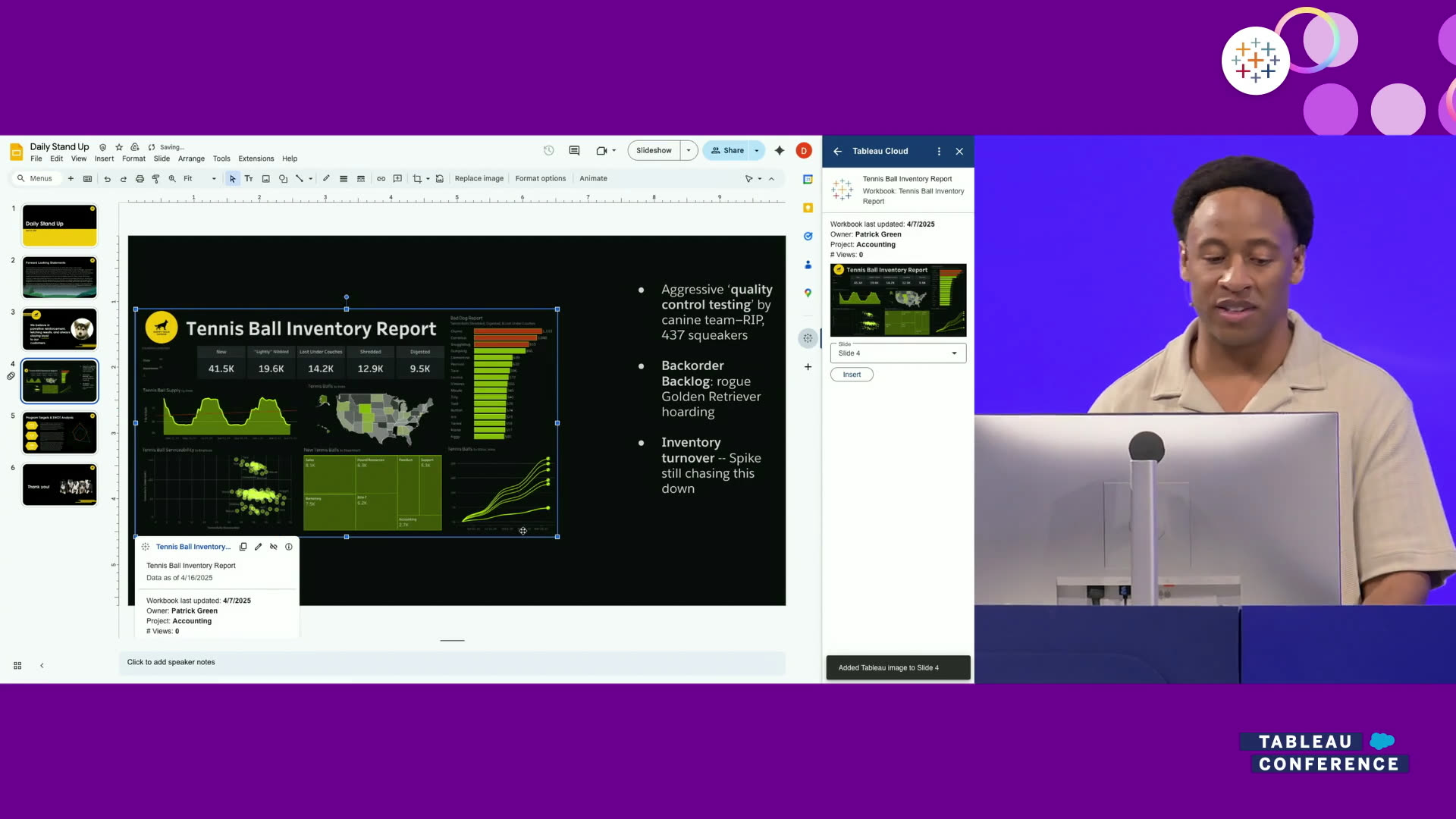Click the print icon in toolbar
The image size is (1456, 819).
(x=140, y=179)
